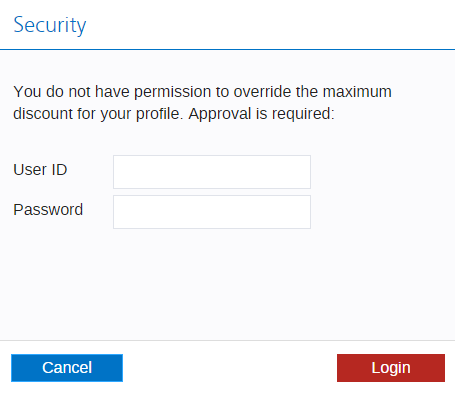Focus the User ID input field
Screen dimensions: 455x399
[x=212, y=172]
